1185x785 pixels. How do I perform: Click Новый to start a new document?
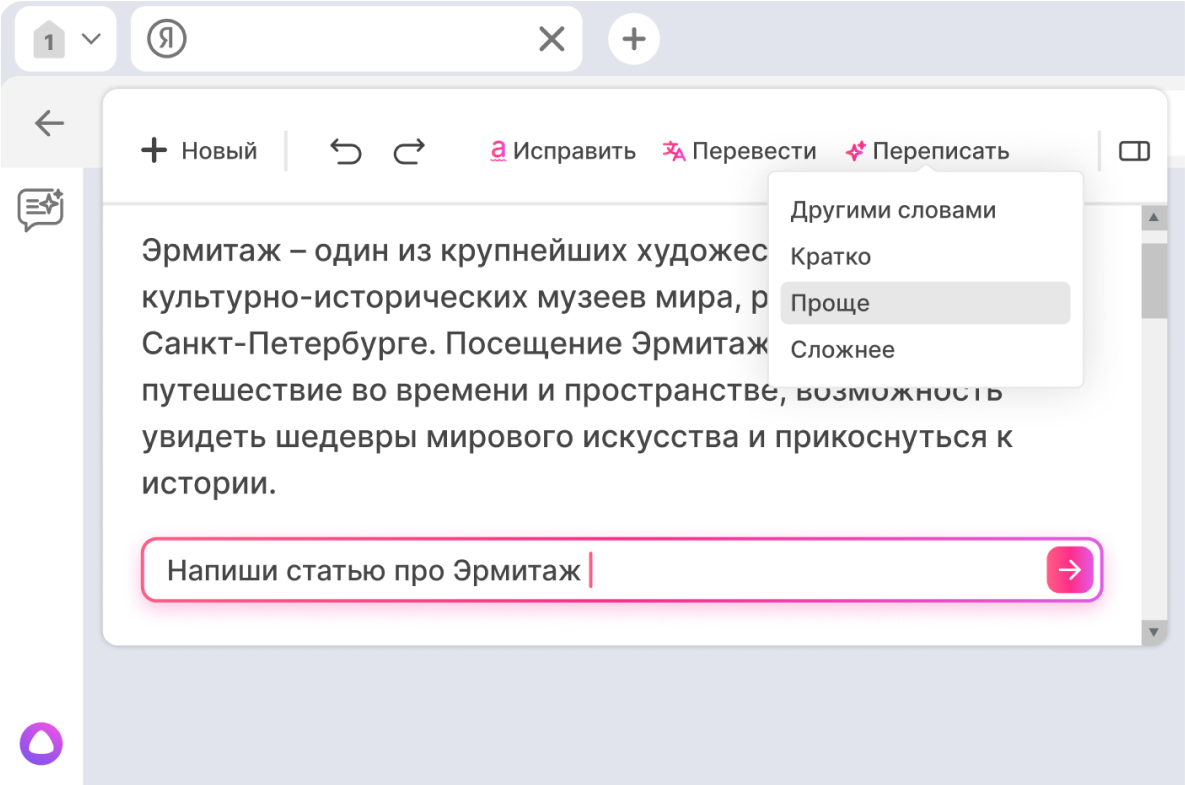coord(200,151)
